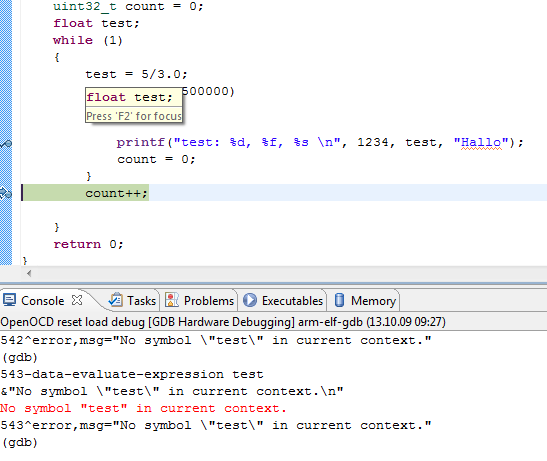
Task: Click instruction pointer arrow beside count++ line
Action: click(6, 193)
